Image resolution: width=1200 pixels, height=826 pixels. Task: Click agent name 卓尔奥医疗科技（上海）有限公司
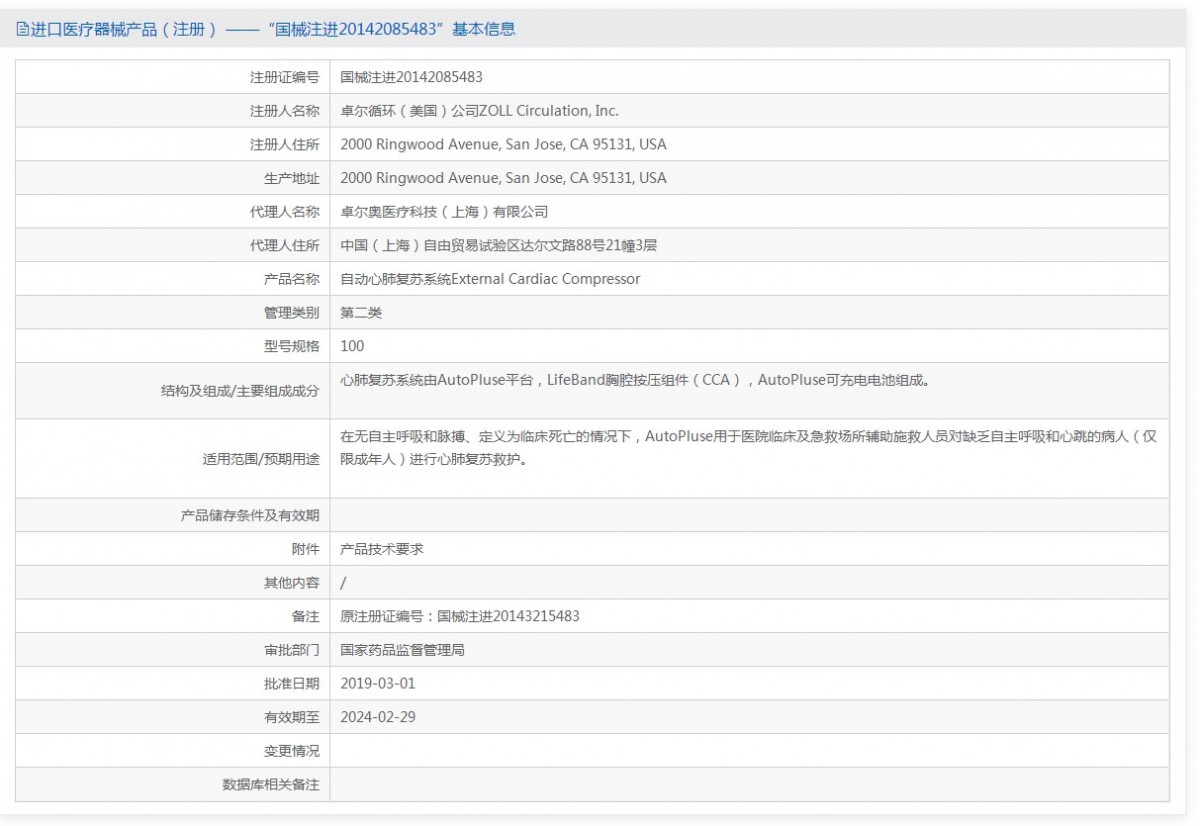[x=444, y=212]
